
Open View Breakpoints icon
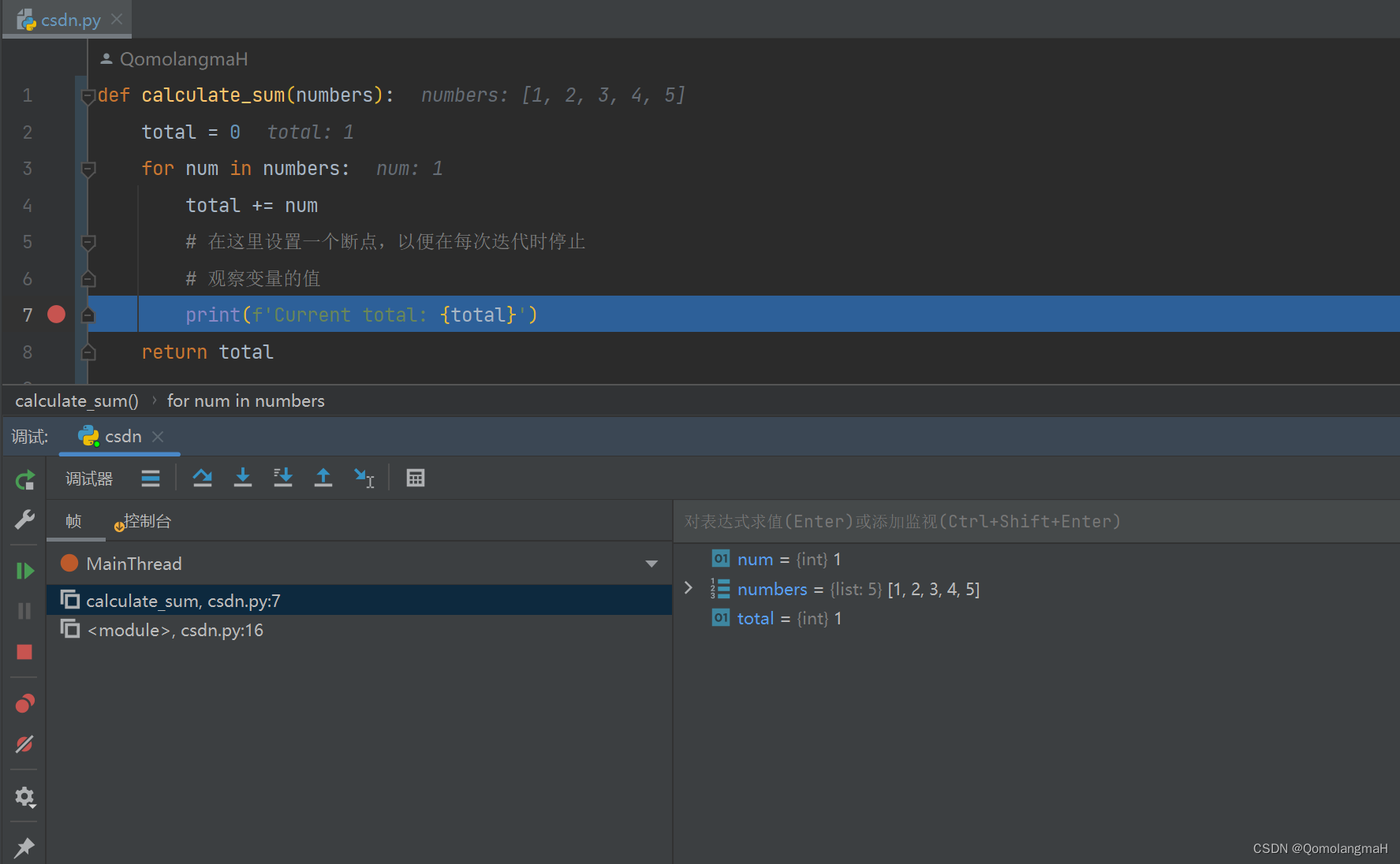tap(25, 703)
